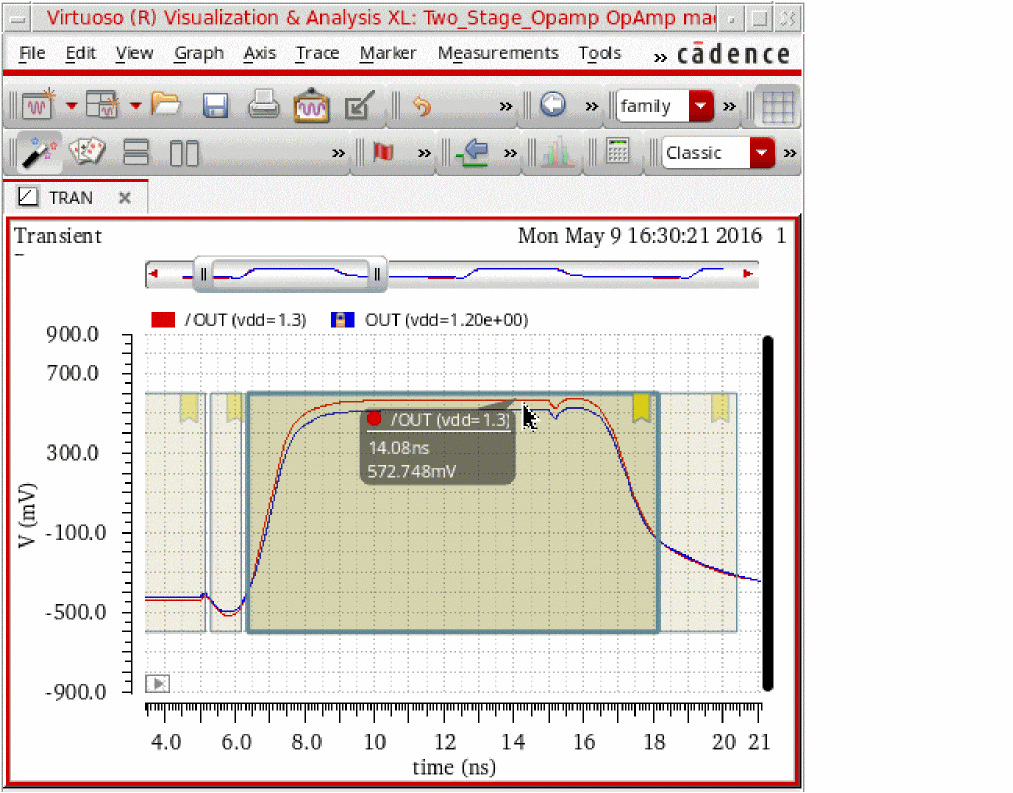Click the histogram chart icon
1013x793 pixels.
[x=556, y=153]
